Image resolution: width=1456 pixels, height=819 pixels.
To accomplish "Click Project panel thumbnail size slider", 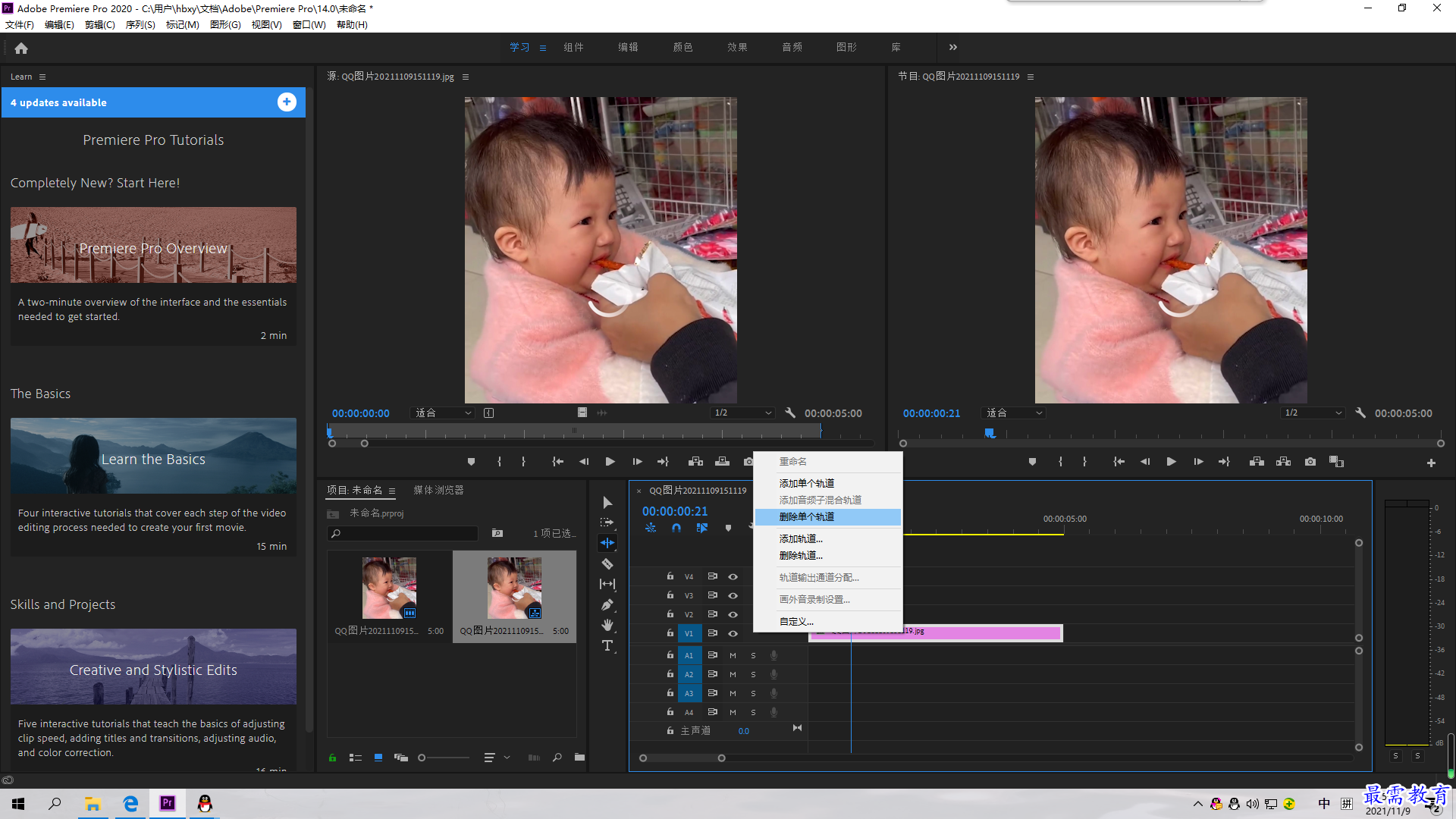I will [445, 757].
